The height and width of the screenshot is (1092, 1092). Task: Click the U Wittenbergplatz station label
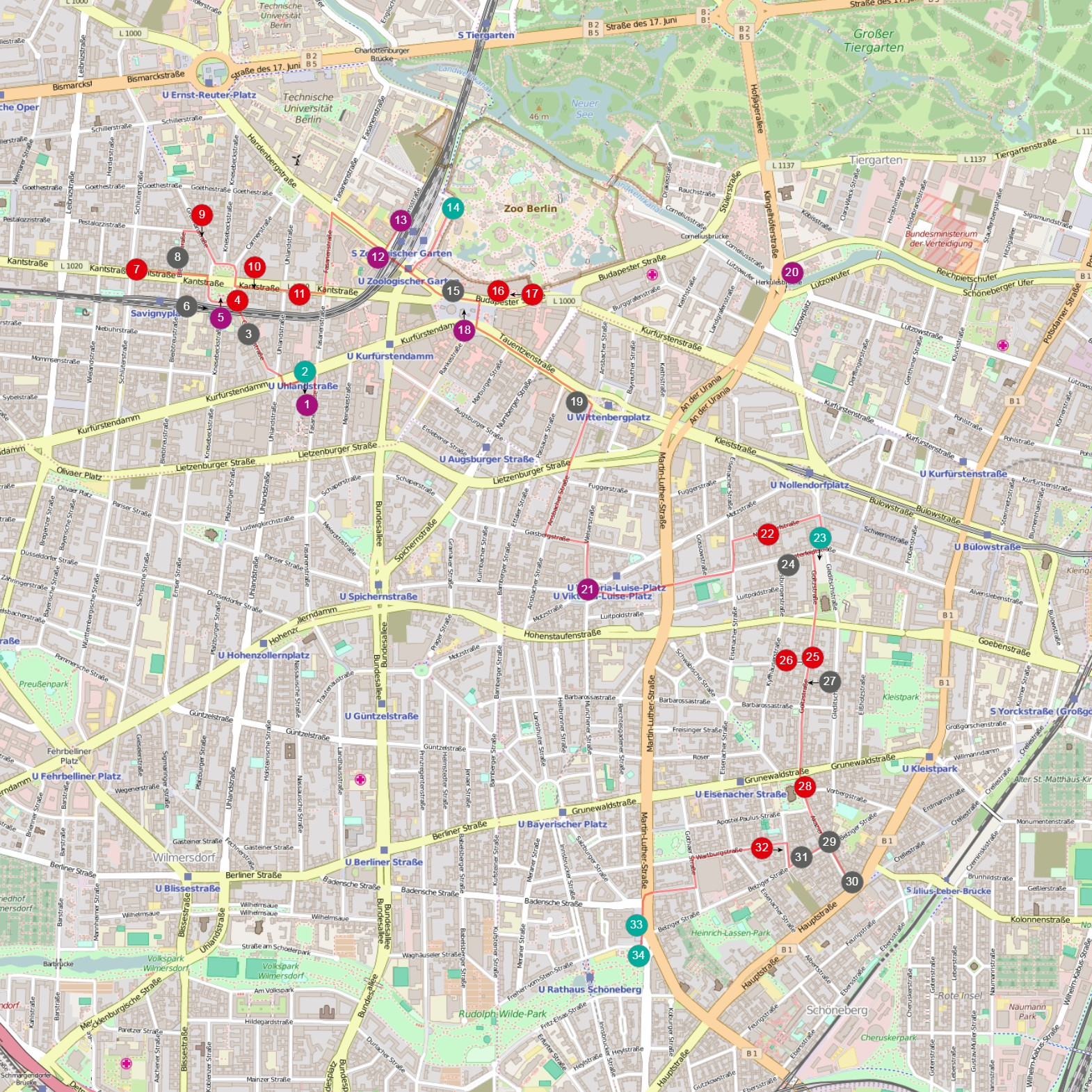[609, 418]
